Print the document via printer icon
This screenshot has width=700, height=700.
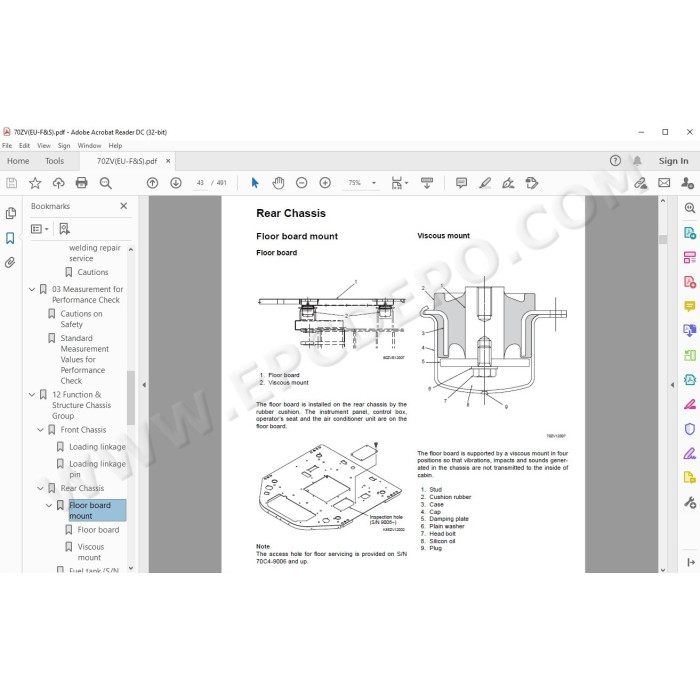pos(81,183)
